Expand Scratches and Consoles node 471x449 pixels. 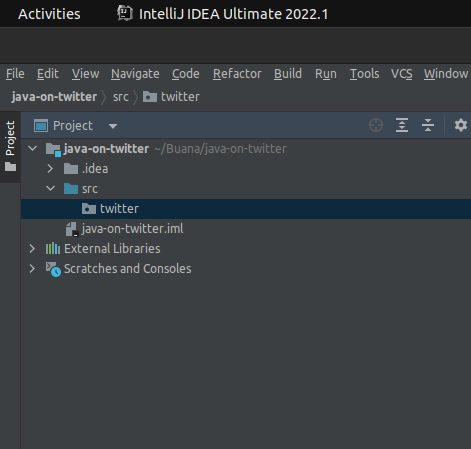pyautogui.click(x=32, y=269)
